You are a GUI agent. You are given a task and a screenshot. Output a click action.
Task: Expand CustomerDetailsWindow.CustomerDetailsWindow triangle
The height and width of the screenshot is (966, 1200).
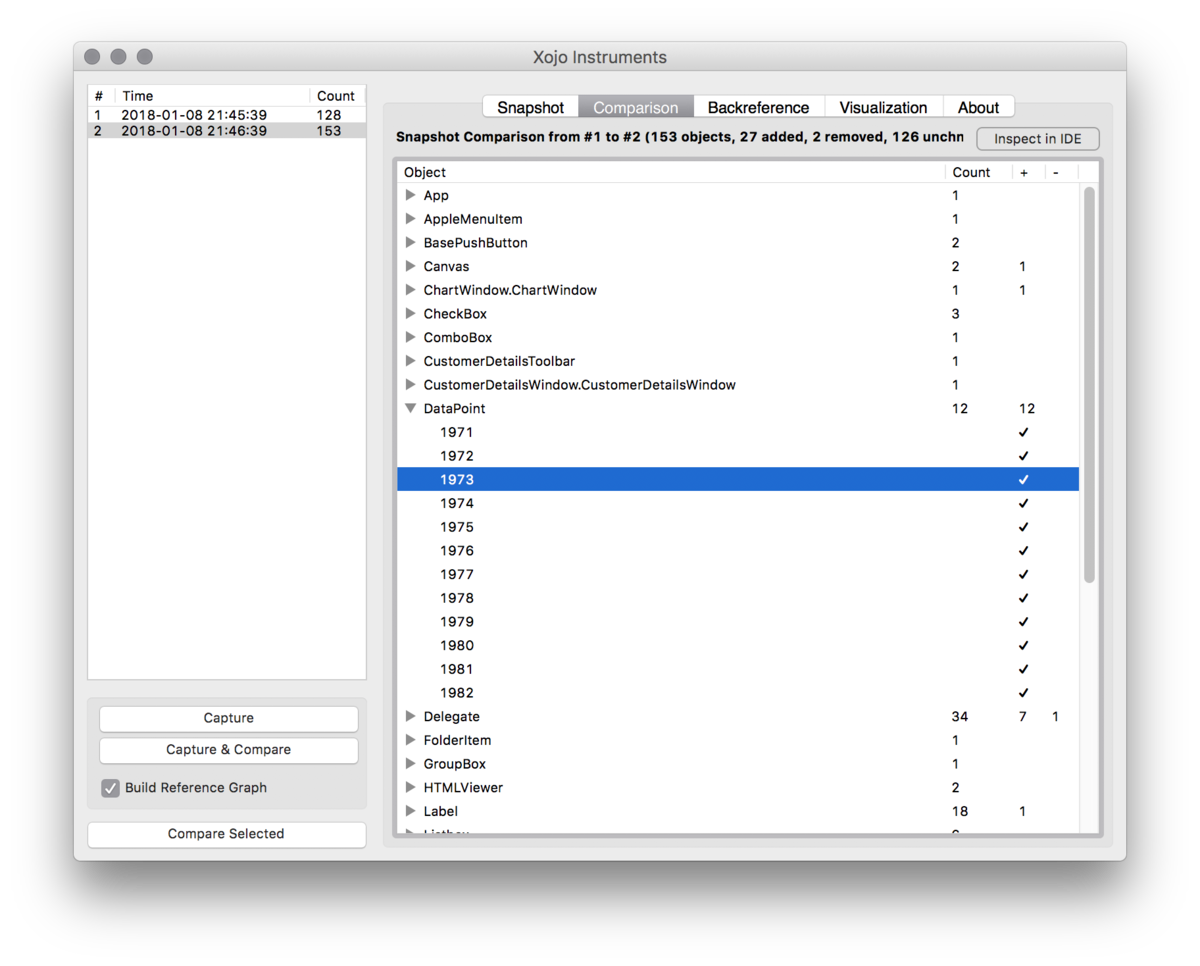pyautogui.click(x=410, y=385)
